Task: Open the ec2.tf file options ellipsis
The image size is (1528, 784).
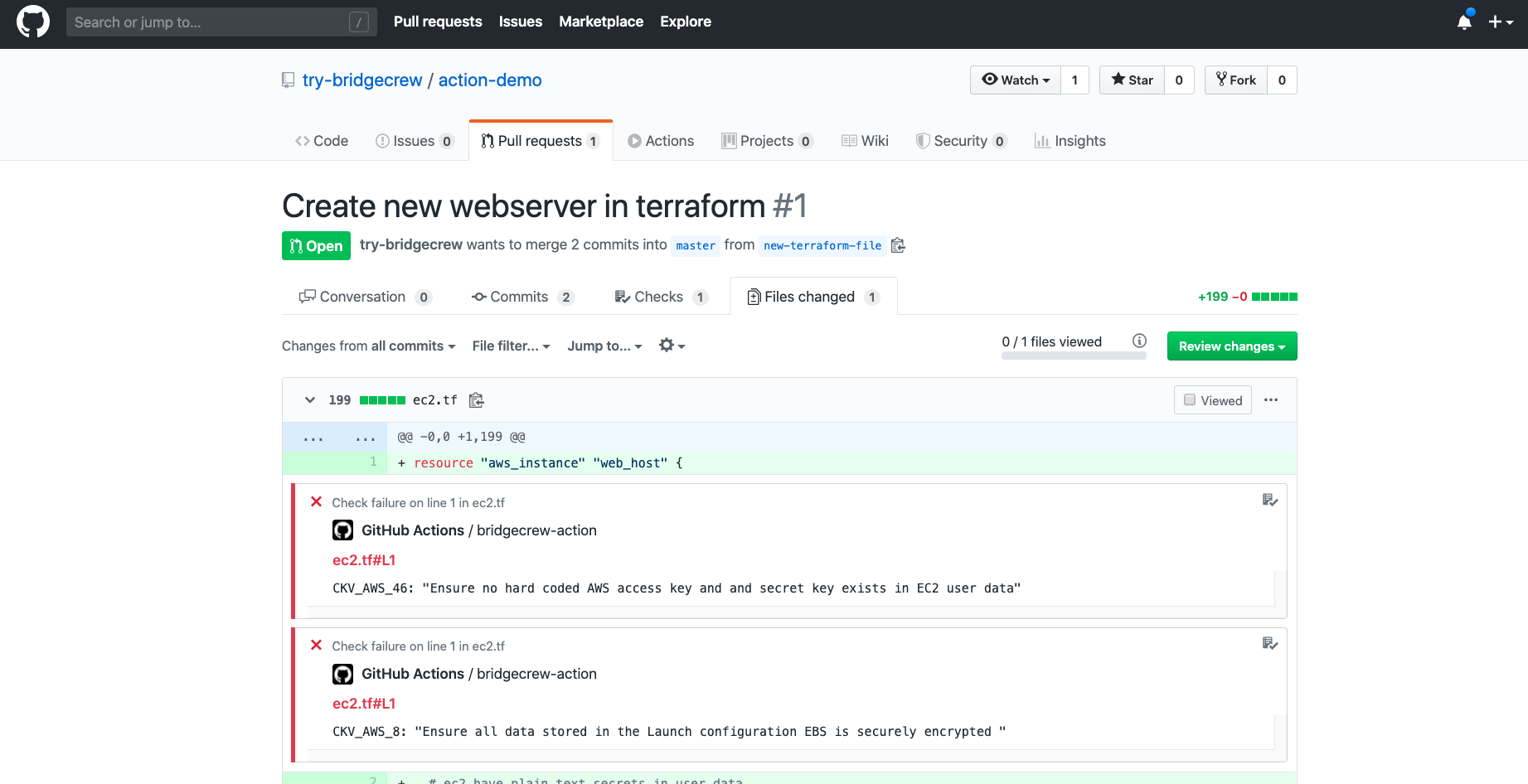Action: pos(1271,400)
